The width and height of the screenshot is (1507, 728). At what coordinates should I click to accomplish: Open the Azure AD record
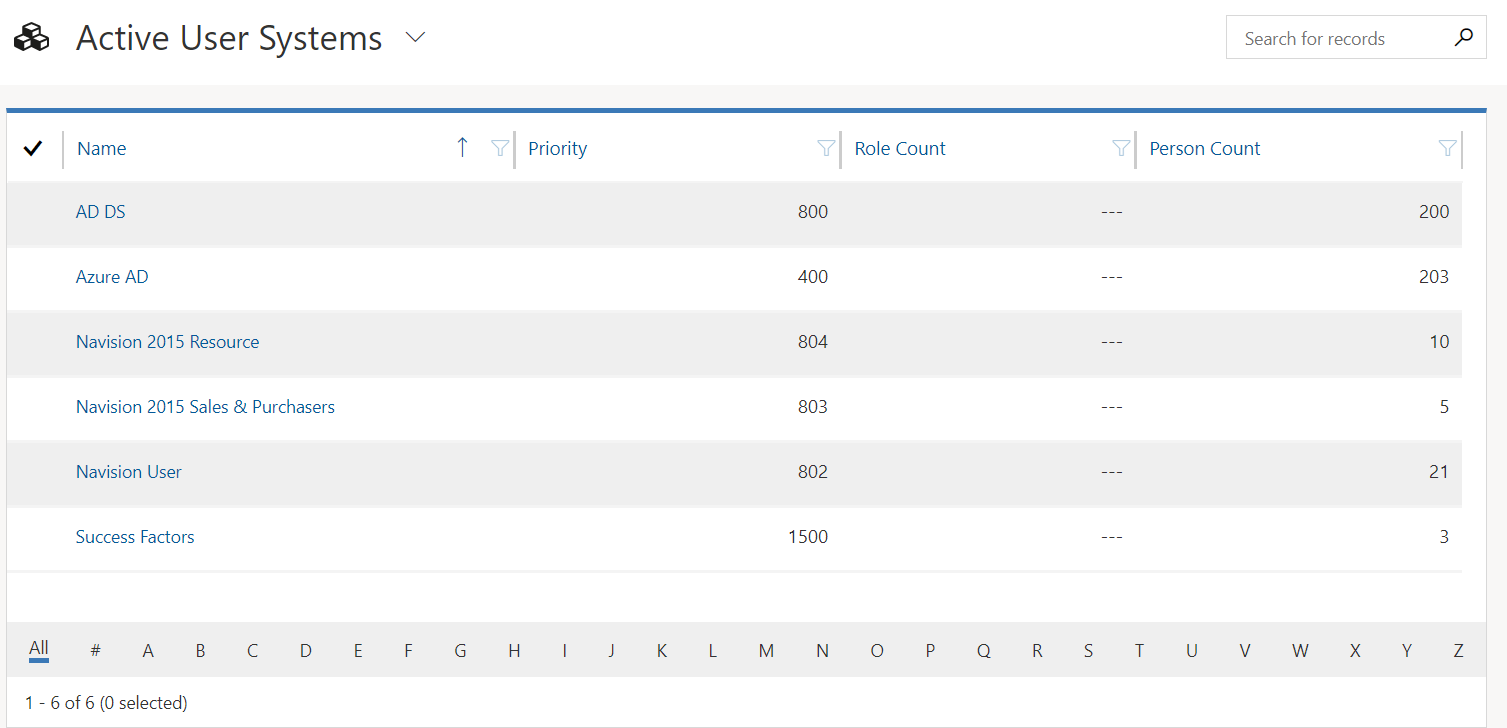point(112,277)
